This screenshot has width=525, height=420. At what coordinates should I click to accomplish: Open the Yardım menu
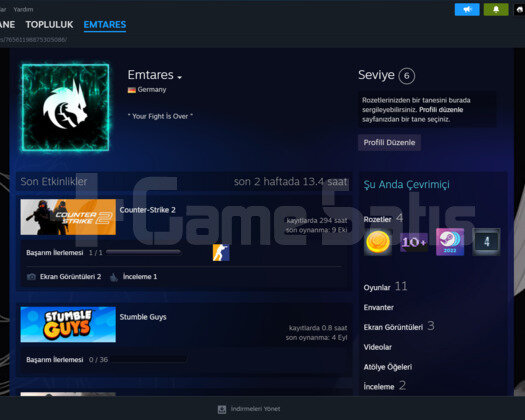[23, 9]
